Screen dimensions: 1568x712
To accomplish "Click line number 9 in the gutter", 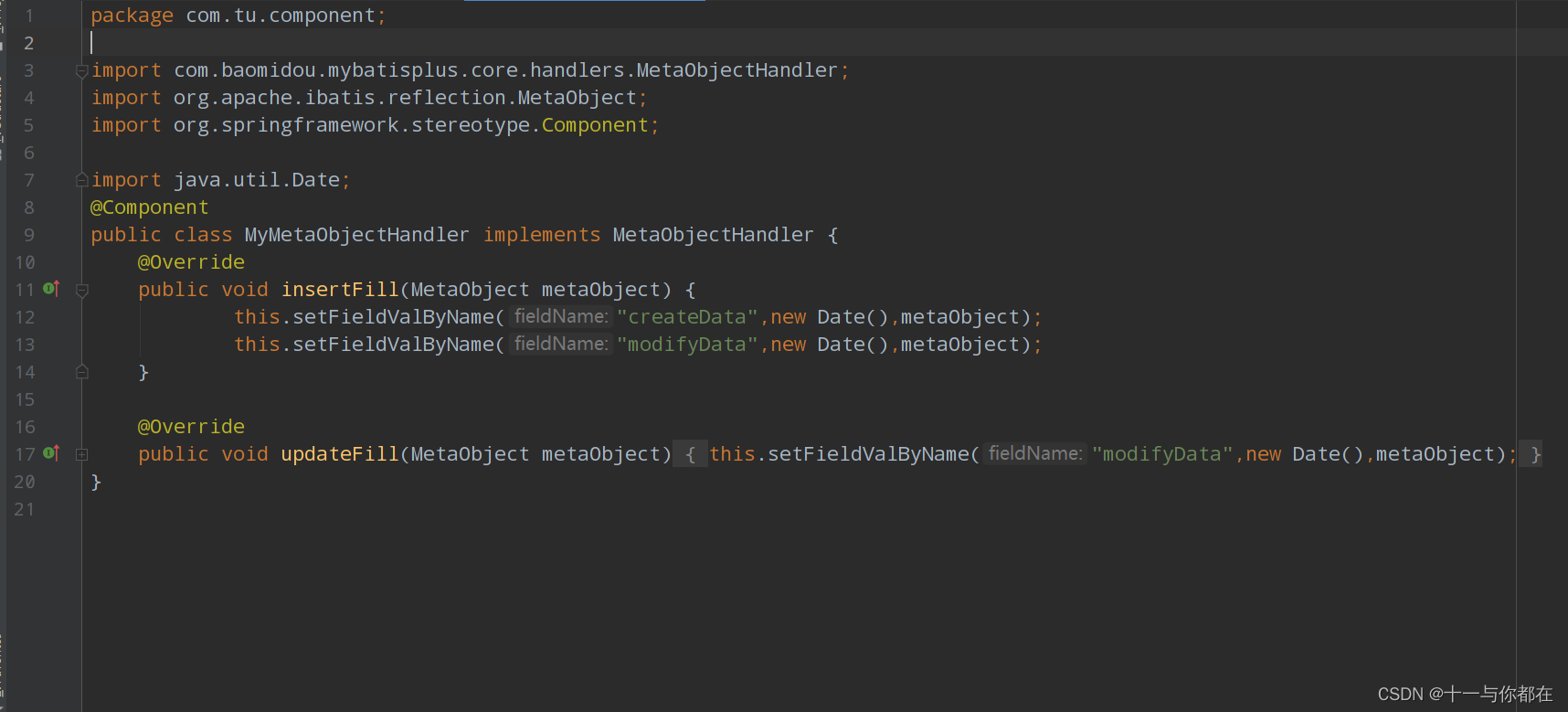I will [x=28, y=235].
